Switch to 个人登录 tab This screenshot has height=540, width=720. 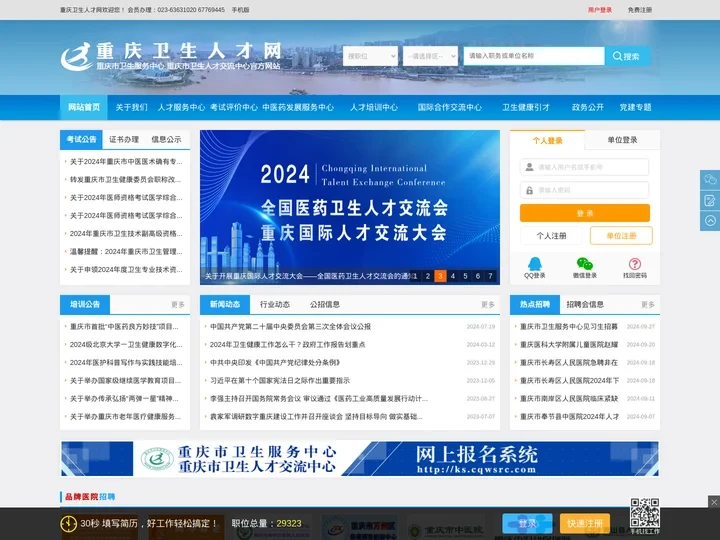[547, 140]
